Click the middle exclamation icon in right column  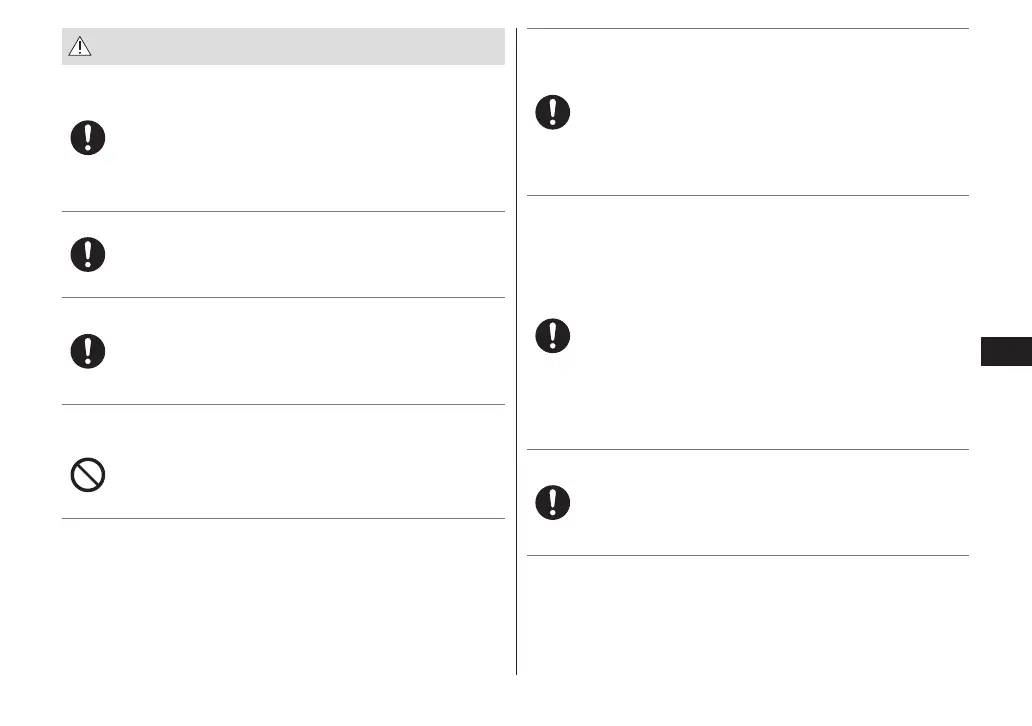[552, 335]
